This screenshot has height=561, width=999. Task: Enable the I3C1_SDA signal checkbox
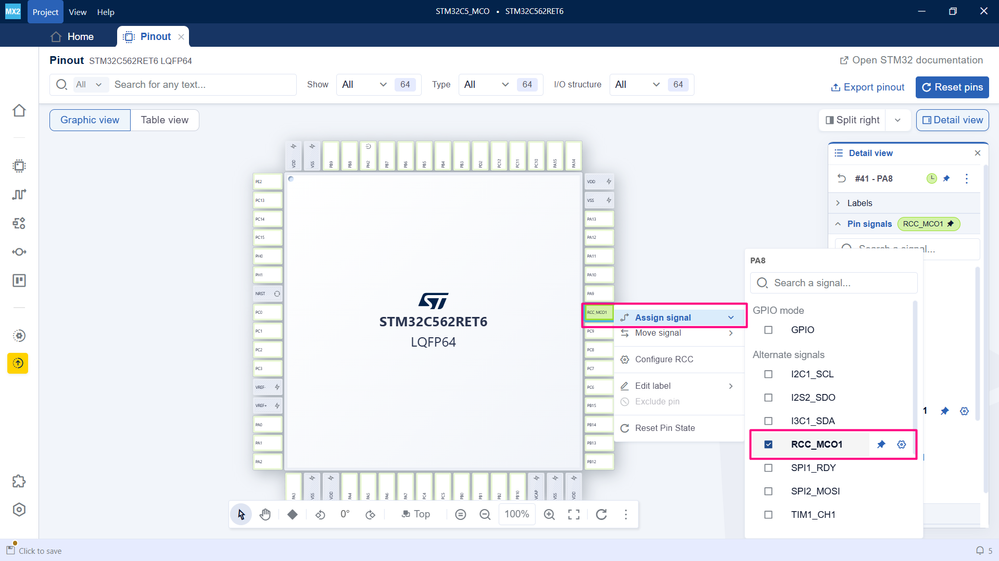pos(768,421)
